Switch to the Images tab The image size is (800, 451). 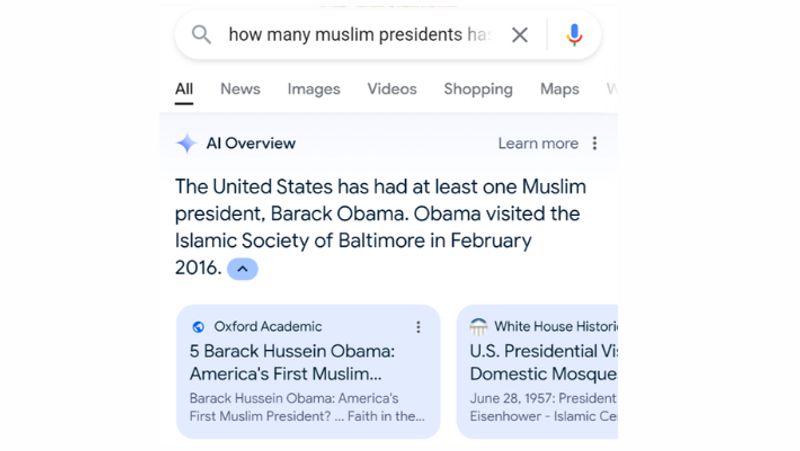click(314, 89)
